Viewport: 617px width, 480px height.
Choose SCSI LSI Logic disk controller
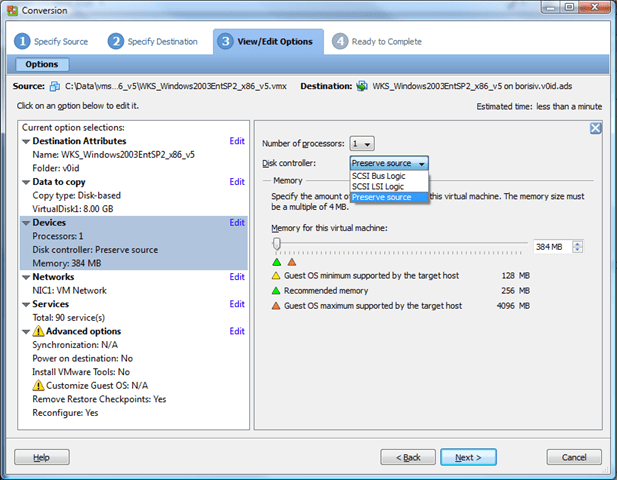(x=376, y=186)
